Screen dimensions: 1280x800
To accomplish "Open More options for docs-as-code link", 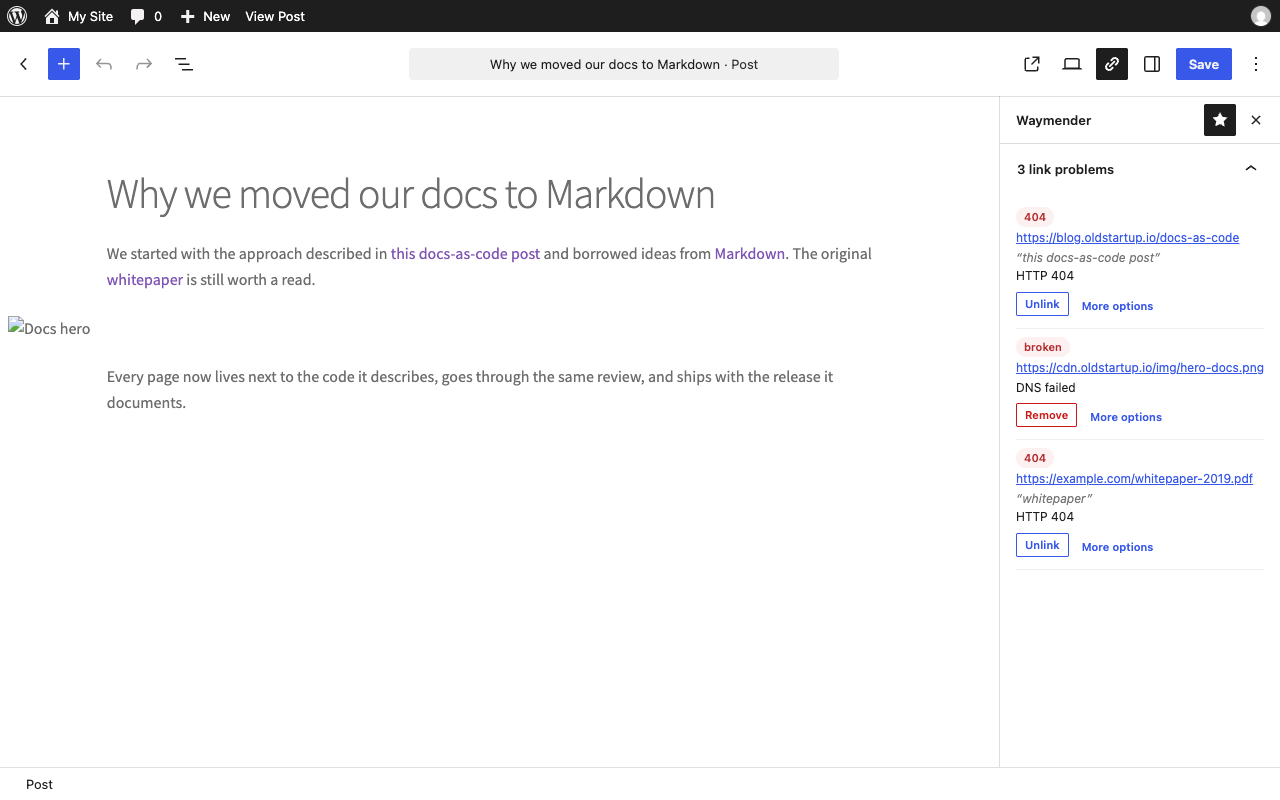I will click(1117, 306).
